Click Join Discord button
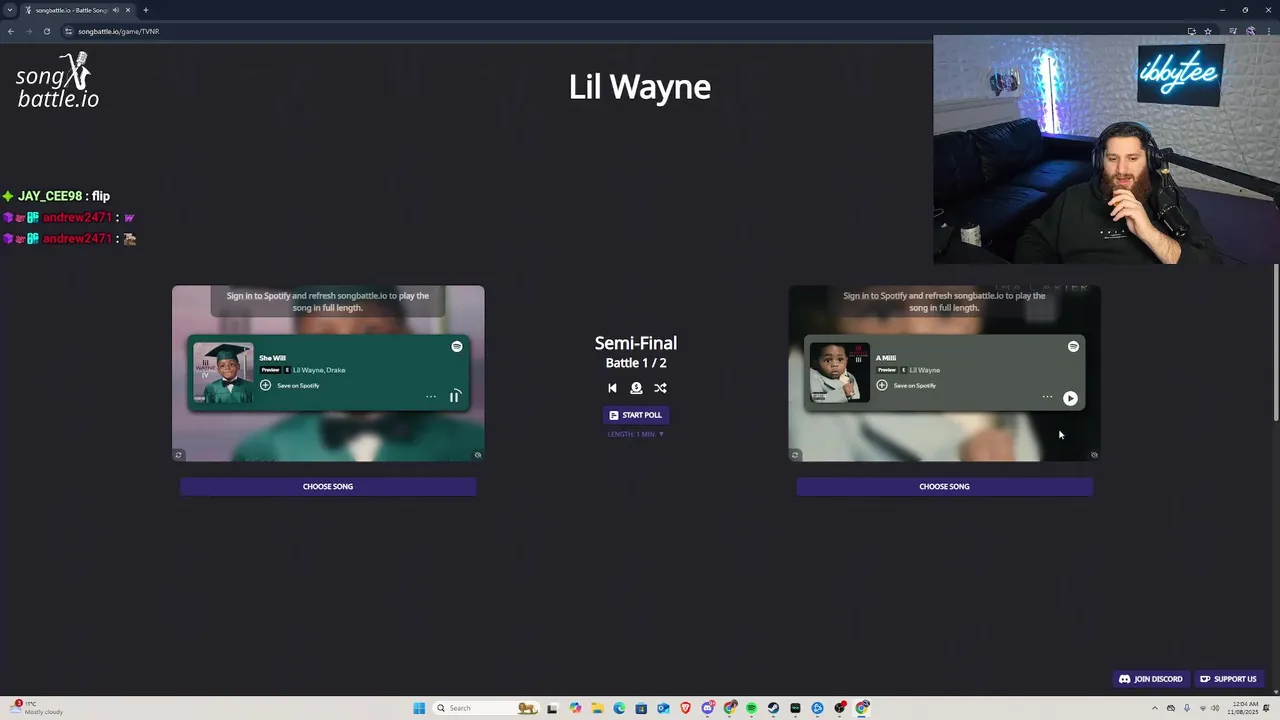Image resolution: width=1280 pixels, height=720 pixels. point(1151,679)
